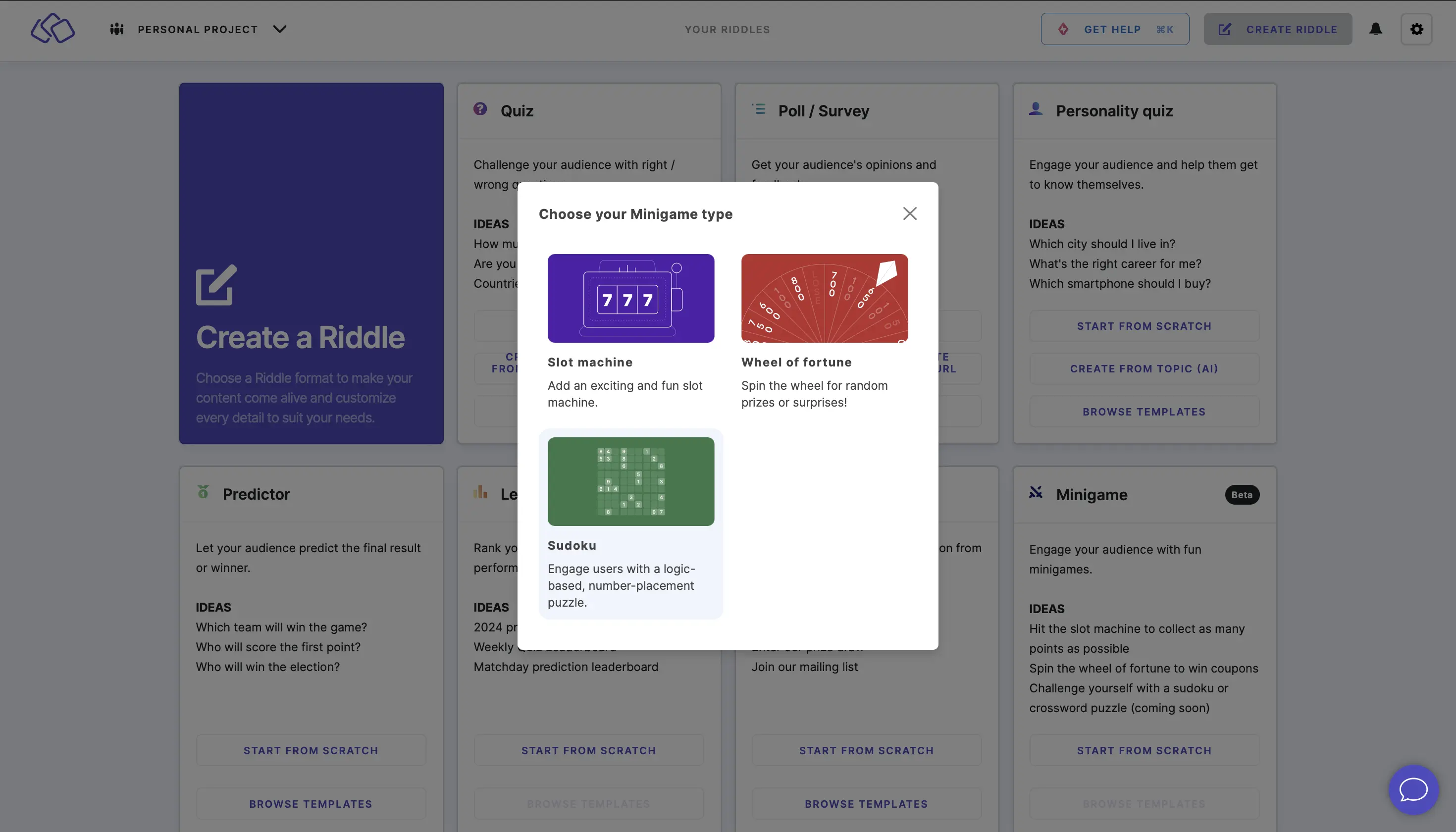The width and height of the screenshot is (1456, 832).
Task: Click the Get Help button
Action: [1114, 29]
